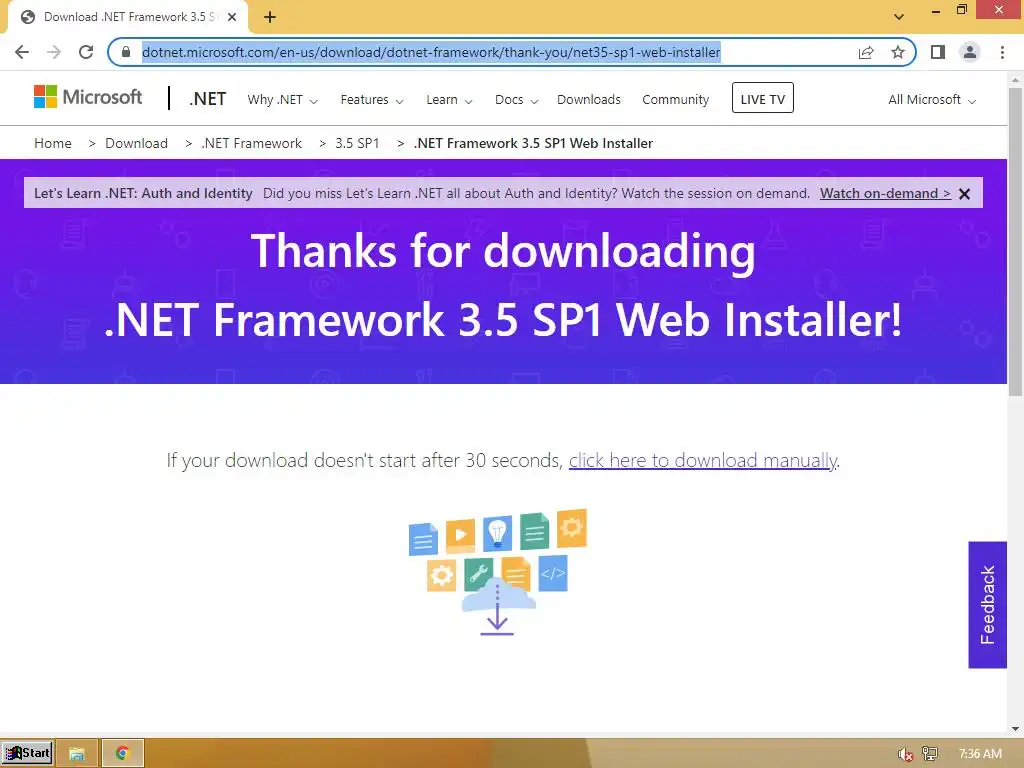1024x768 pixels.
Task: Go to the 3.5 SP1 breadcrumb
Action: tap(357, 143)
